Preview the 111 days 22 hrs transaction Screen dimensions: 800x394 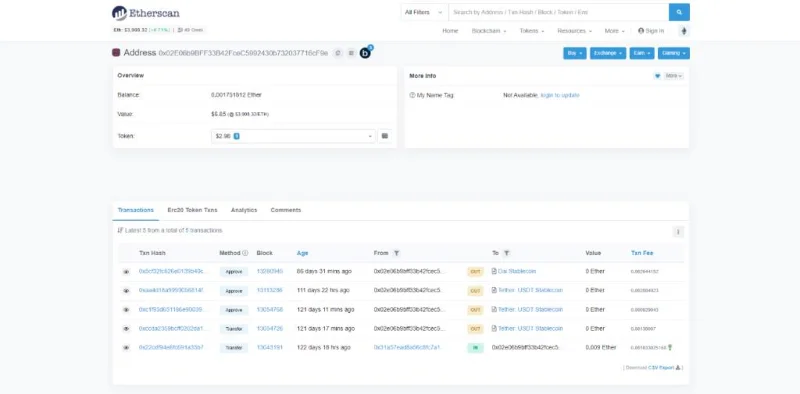(x=126, y=290)
